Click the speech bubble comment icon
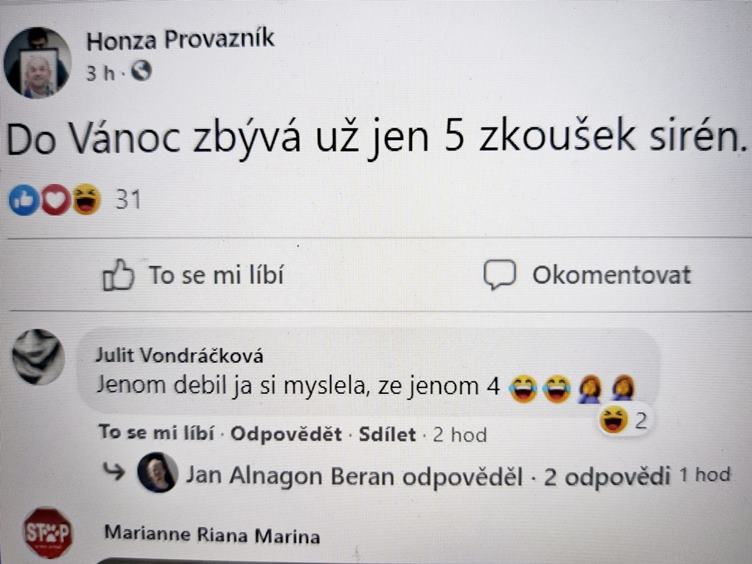The image size is (752, 564). (x=500, y=275)
